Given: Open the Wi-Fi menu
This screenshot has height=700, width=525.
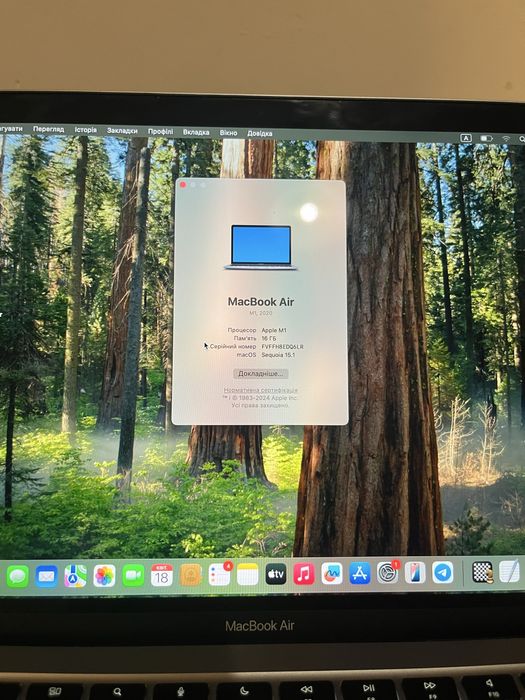Looking at the screenshot, I should [506, 139].
